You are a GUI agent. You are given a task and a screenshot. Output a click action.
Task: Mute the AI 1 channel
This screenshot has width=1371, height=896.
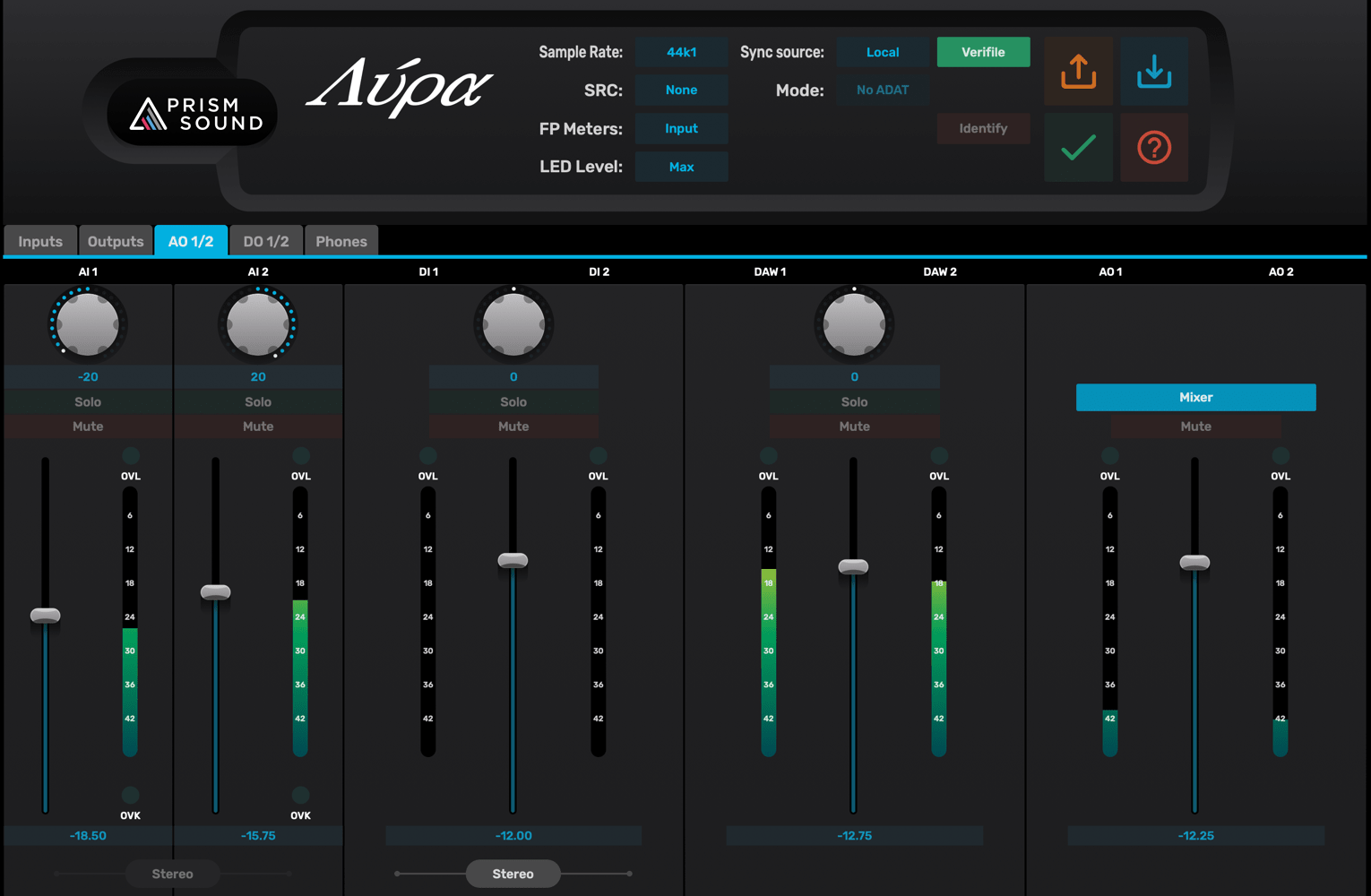[88, 426]
